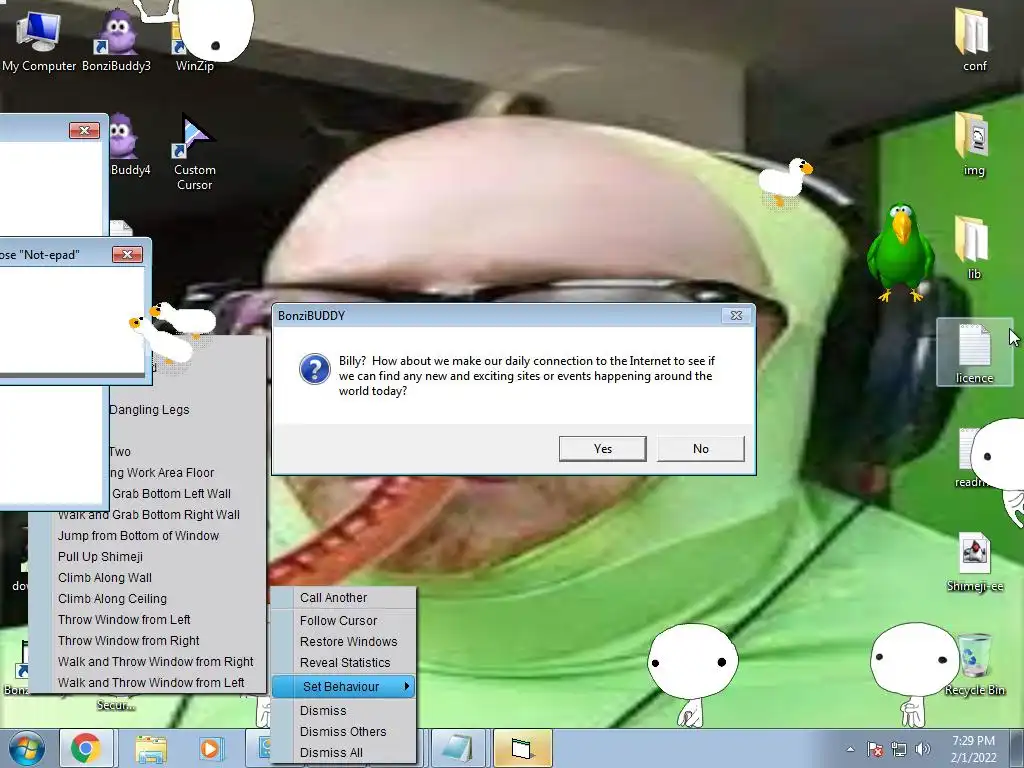Open the Recycle Bin
The height and width of the screenshot is (768, 1024).
click(x=974, y=664)
